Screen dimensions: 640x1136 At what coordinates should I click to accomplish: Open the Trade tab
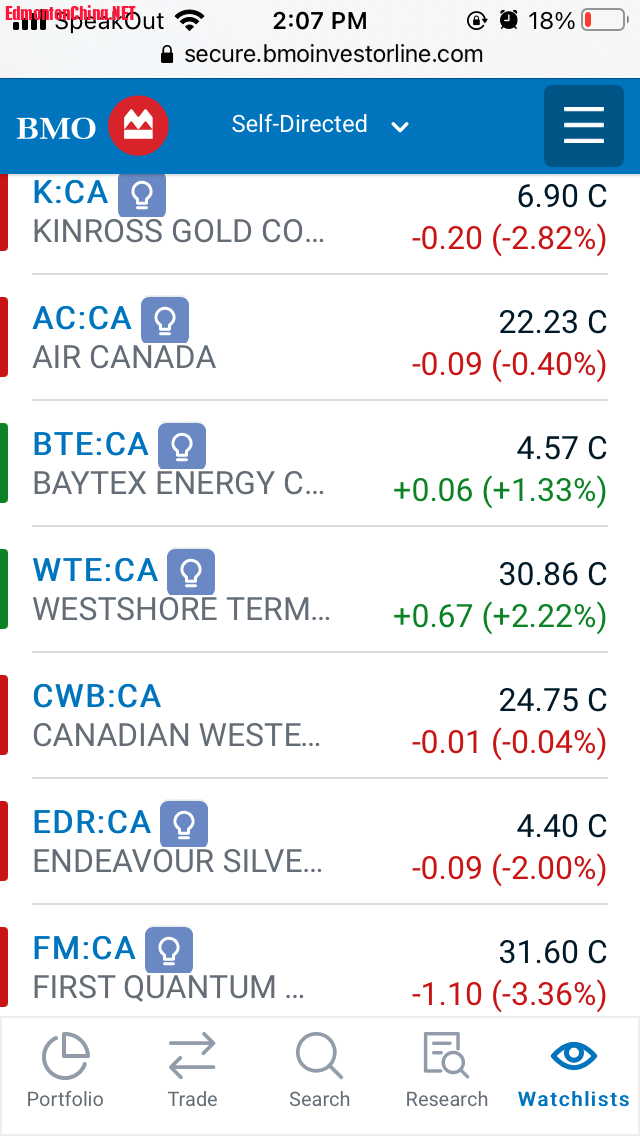pyautogui.click(x=192, y=1070)
